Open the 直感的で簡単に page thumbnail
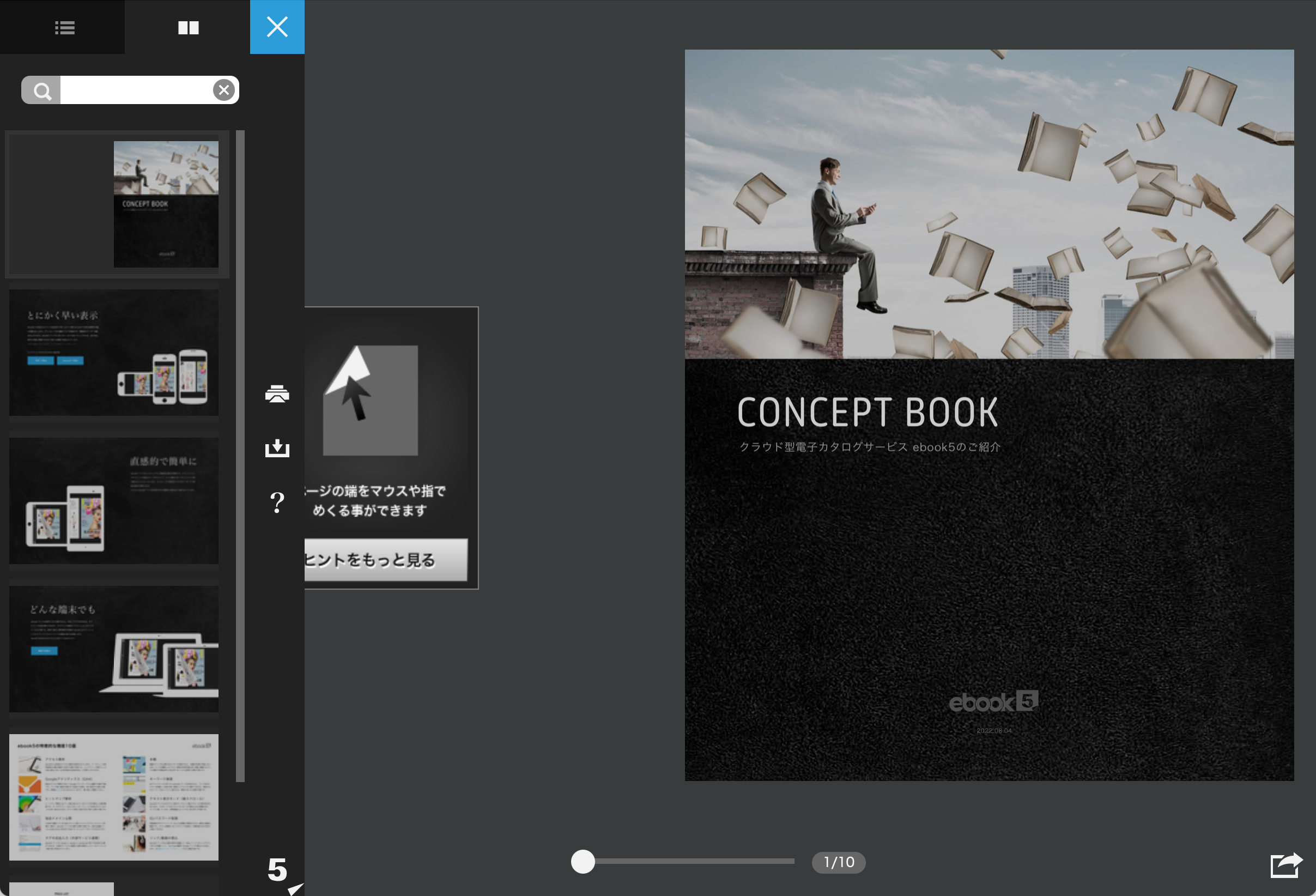Viewport: 1316px width, 896px height. (114, 501)
